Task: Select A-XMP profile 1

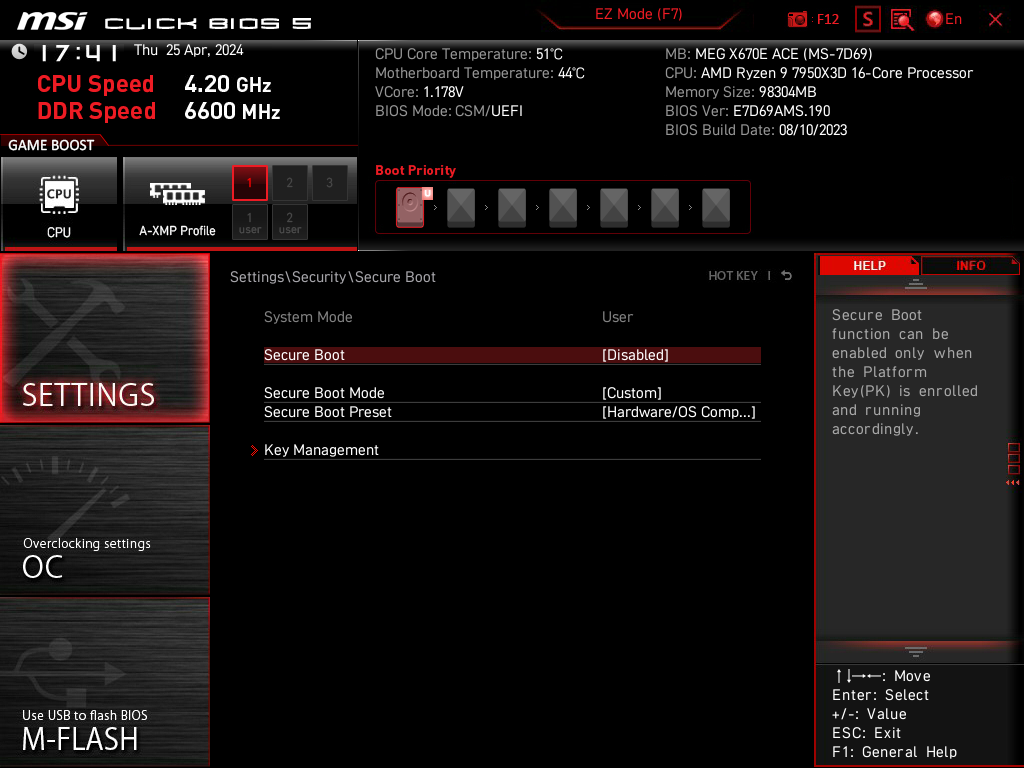Action: 249,182
